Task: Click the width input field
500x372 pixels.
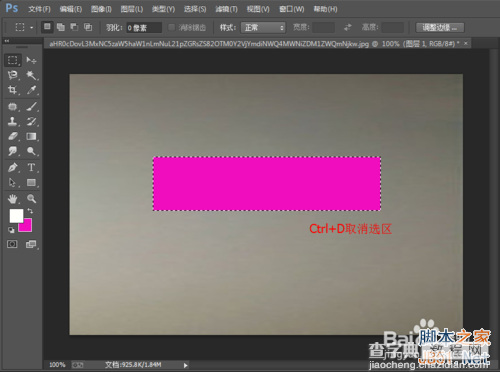Action: [323, 27]
